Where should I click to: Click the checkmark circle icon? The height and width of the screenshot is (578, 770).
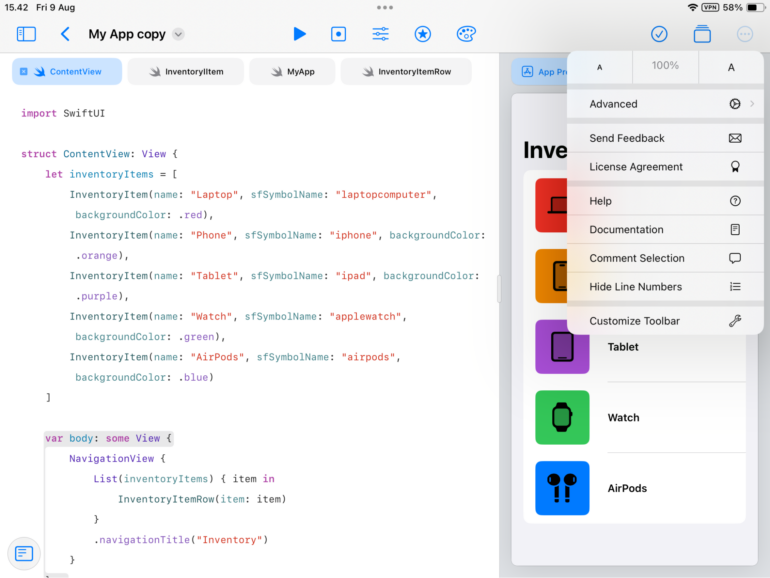[x=659, y=34]
